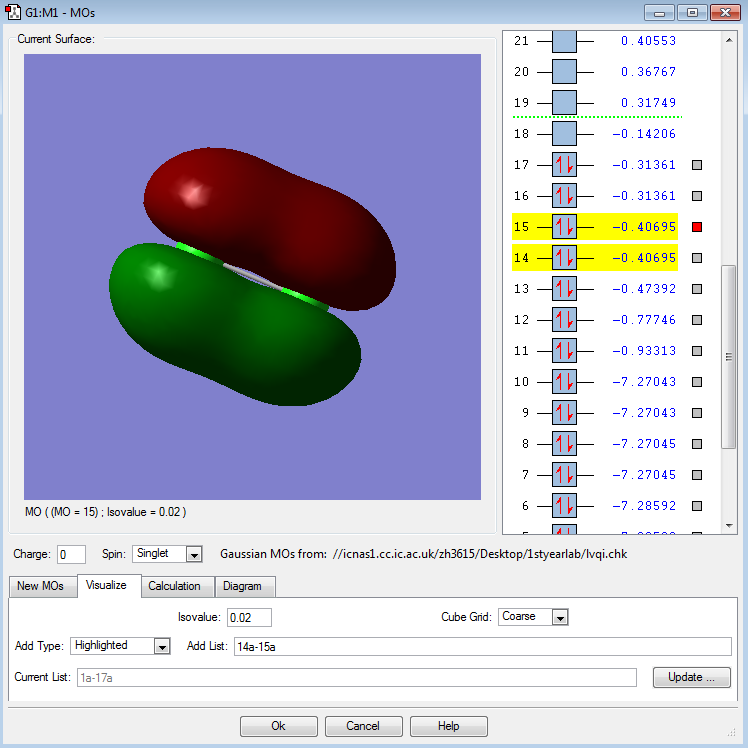748x748 pixels.
Task: Select the empty occupancy box of orbital 19
Action: [564, 103]
